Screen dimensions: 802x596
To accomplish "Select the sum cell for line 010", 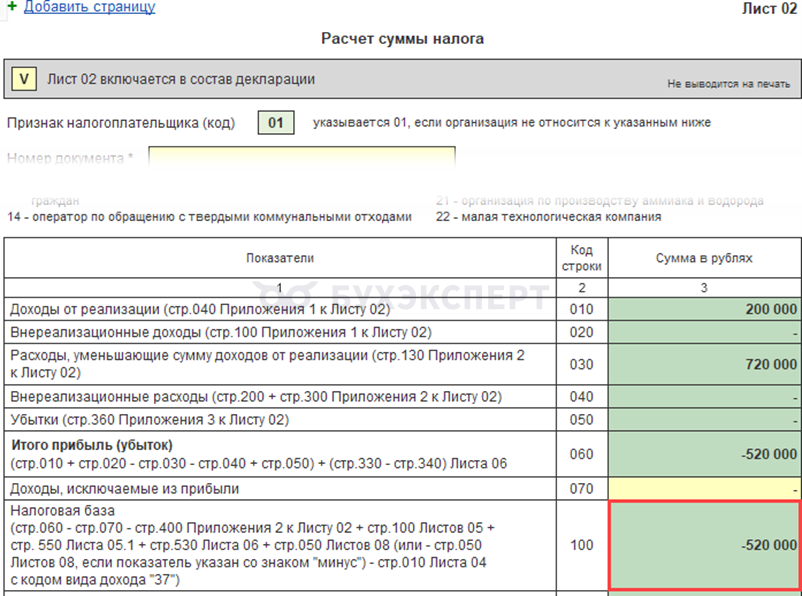I will click(x=704, y=309).
